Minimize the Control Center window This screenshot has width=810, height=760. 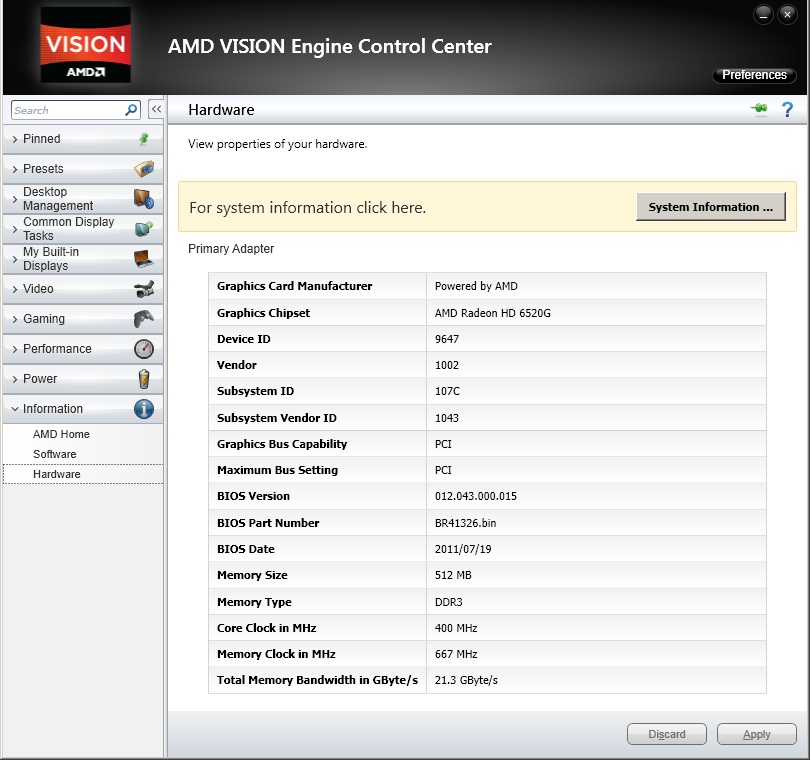point(763,14)
